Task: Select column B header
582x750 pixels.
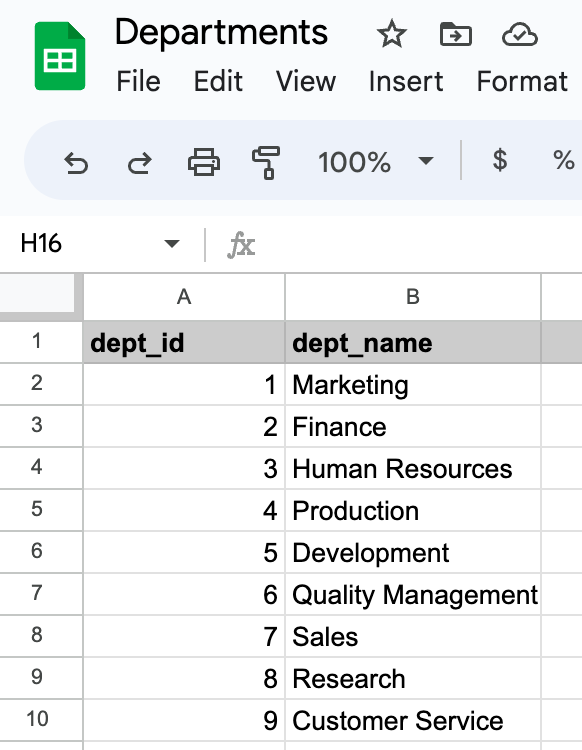Action: coord(413,297)
